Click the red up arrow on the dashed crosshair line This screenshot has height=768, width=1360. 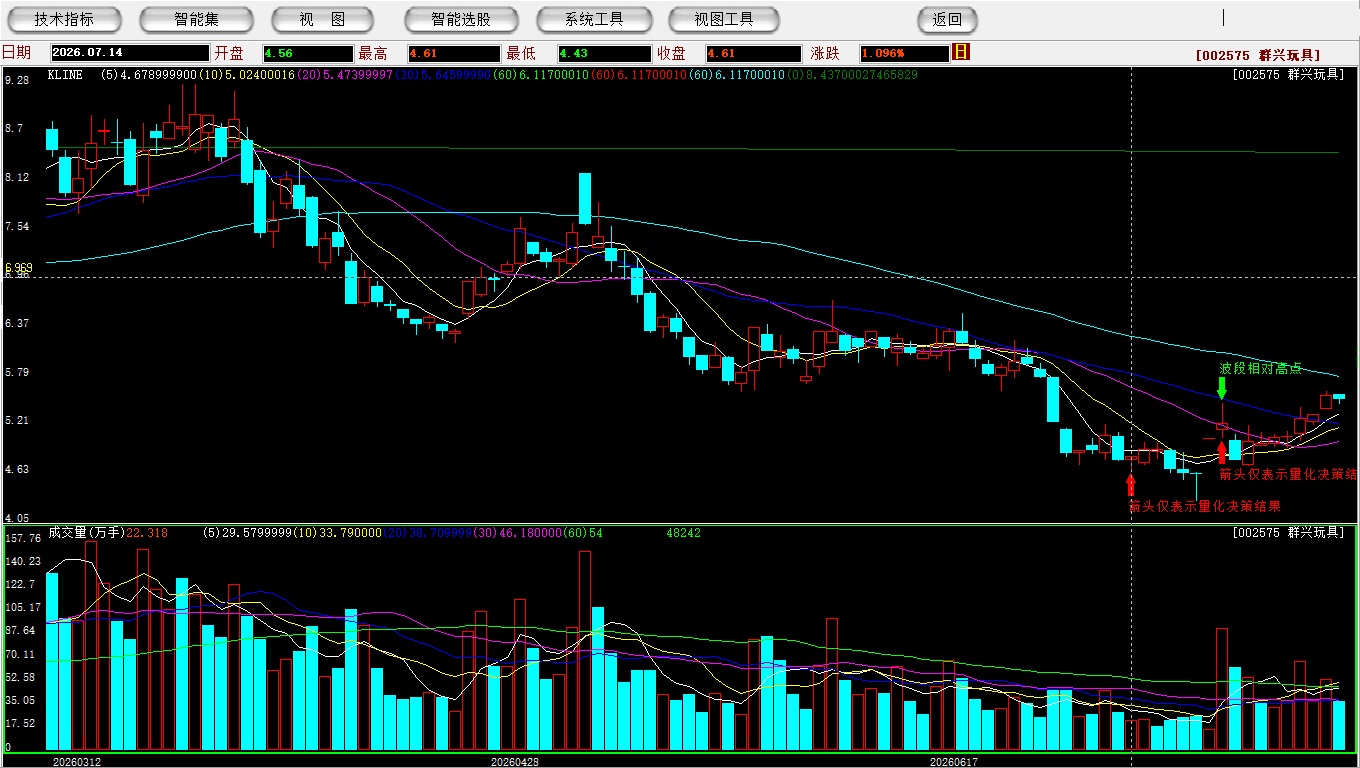pyautogui.click(x=1131, y=485)
